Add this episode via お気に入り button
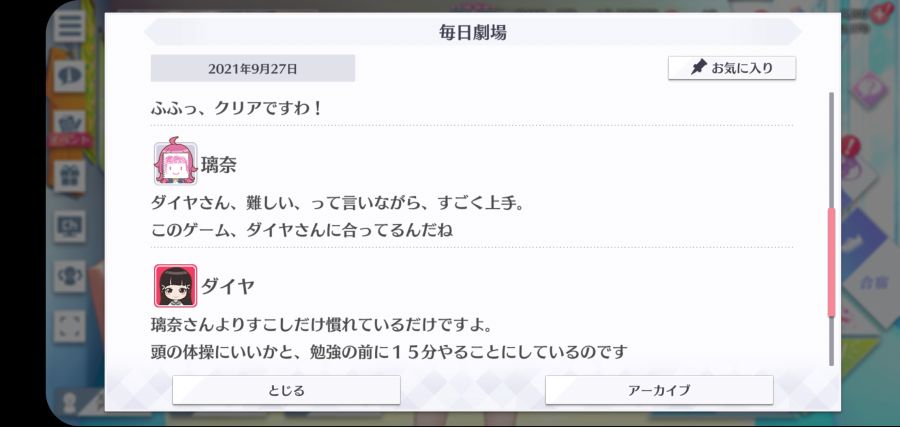 click(732, 68)
